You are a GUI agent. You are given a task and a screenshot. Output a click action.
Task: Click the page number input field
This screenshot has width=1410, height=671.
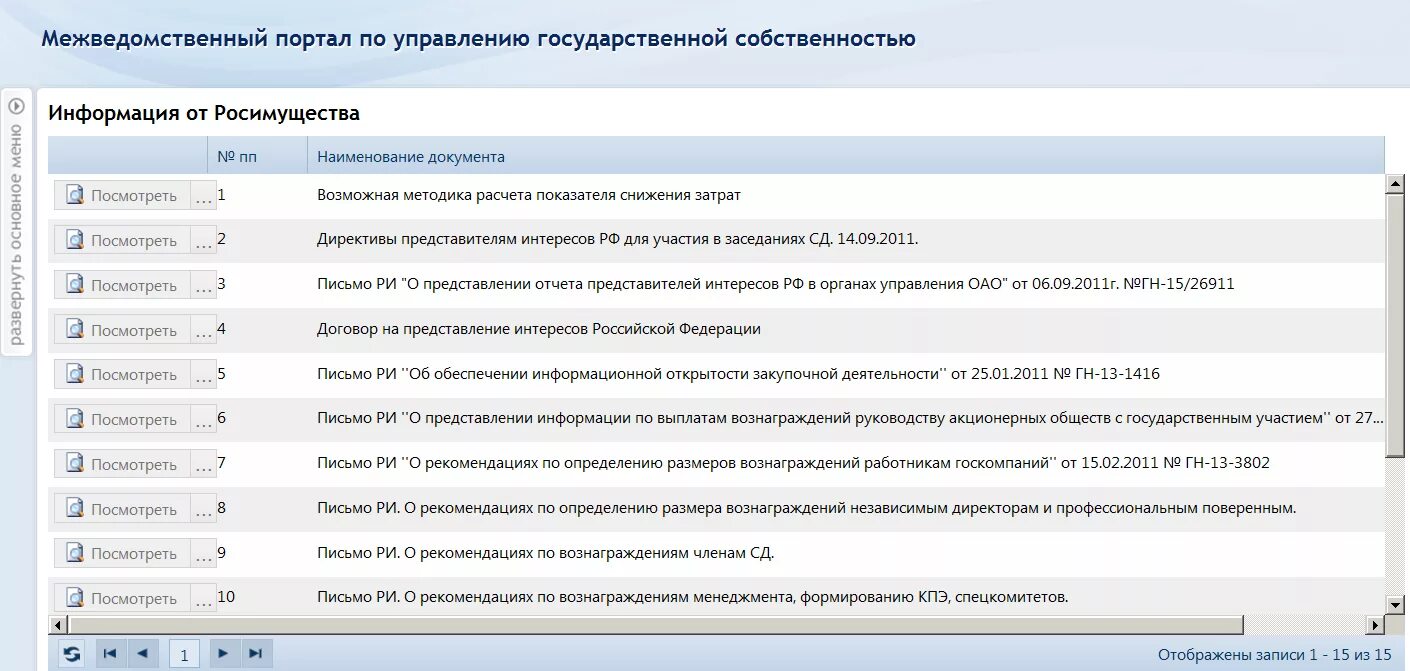coord(184,655)
